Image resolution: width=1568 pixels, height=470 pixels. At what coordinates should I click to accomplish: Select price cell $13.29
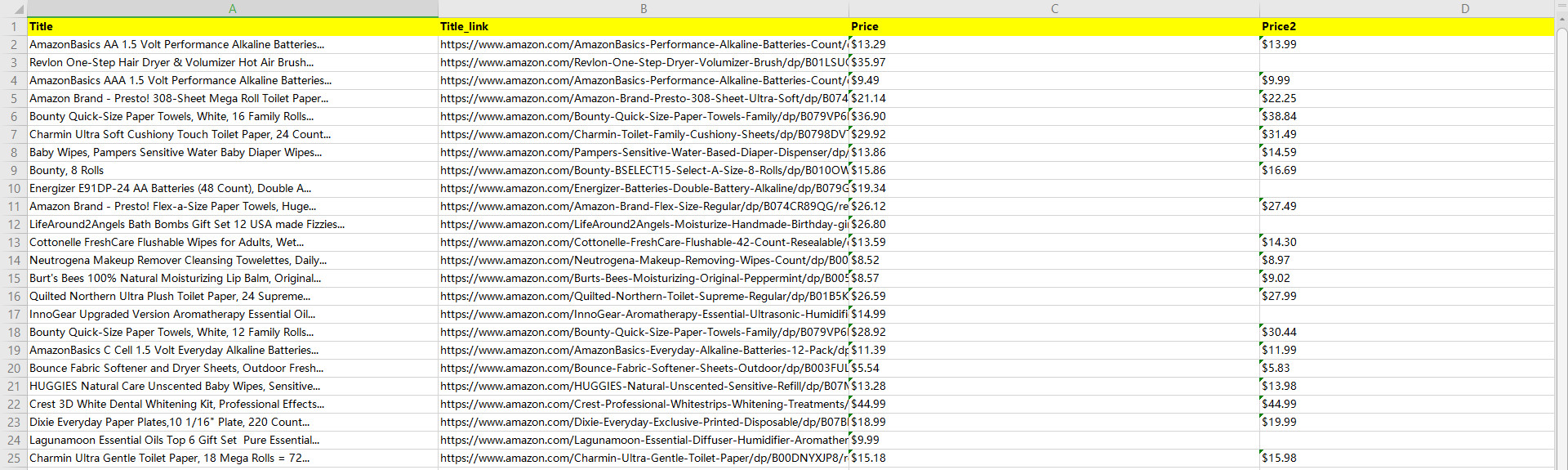pyautogui.click(x=1054, y=44)
